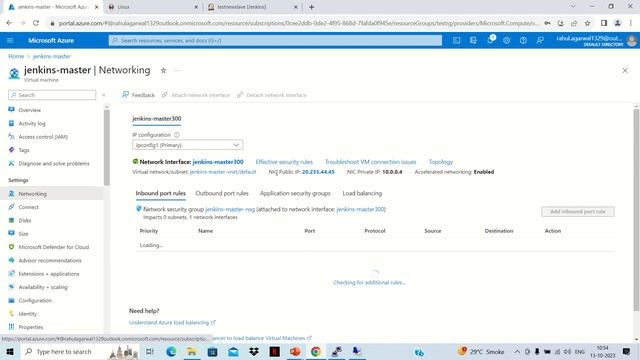
Task: Click the Add inbound port rule button
Action: (578, 211)
